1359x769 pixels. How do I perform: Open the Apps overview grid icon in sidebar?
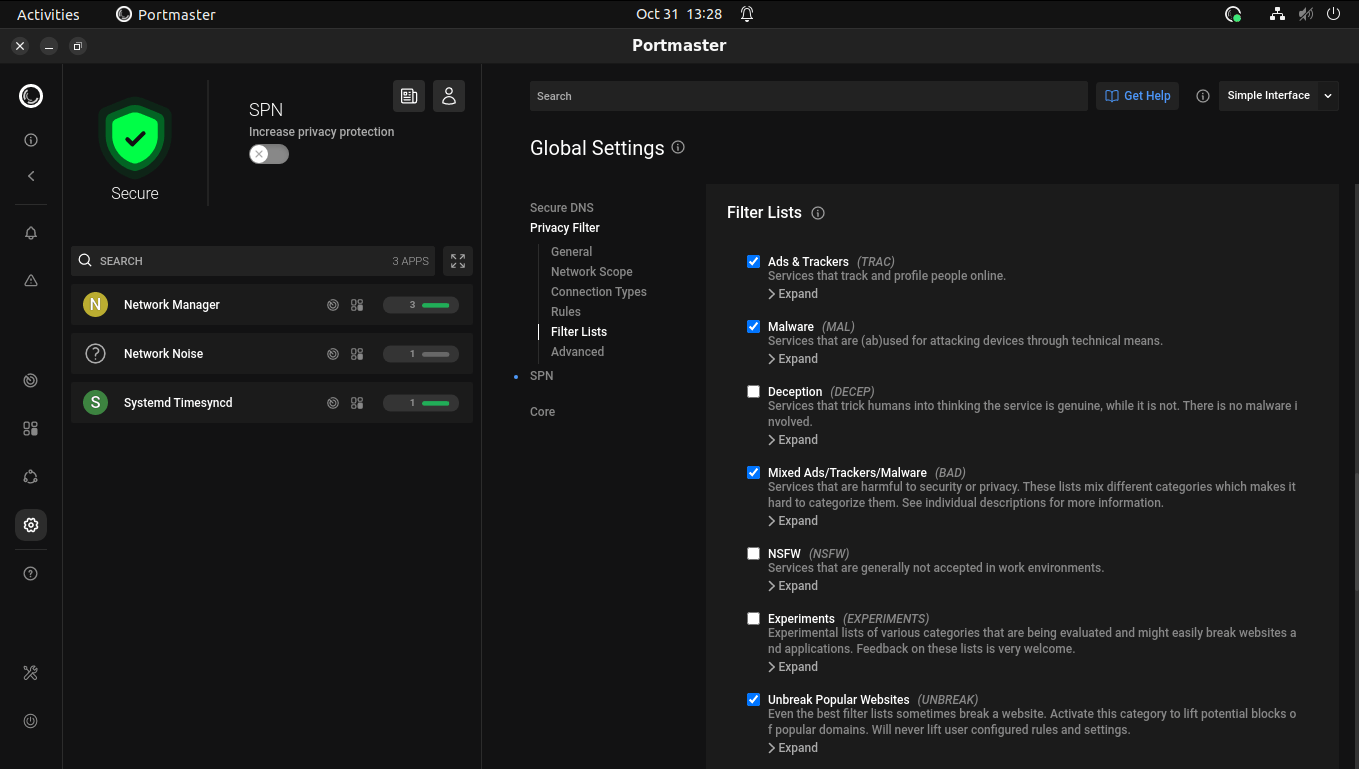click(x=30, y=427)
